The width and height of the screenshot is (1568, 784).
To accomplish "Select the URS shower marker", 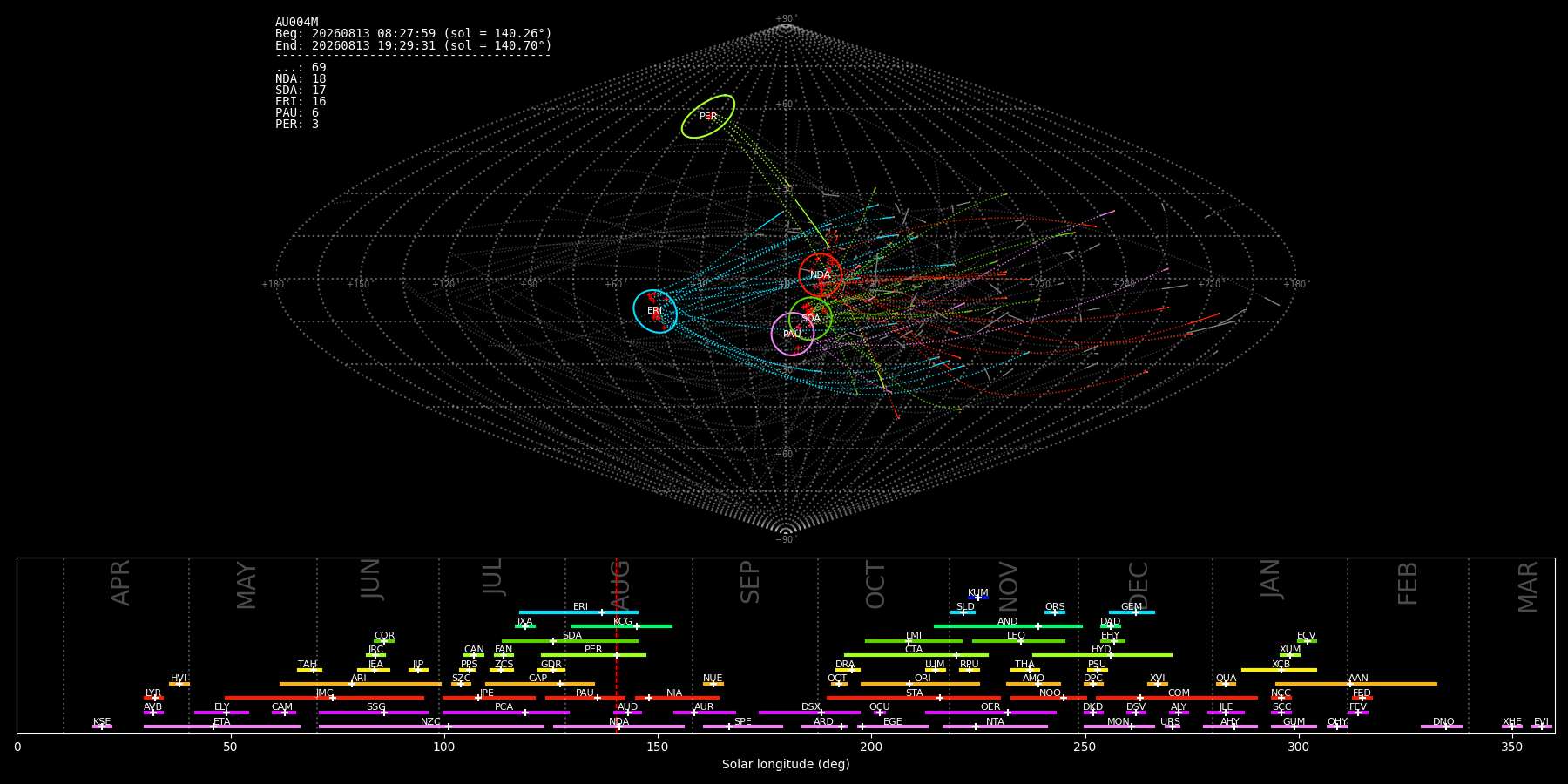I will (1172, 727).
